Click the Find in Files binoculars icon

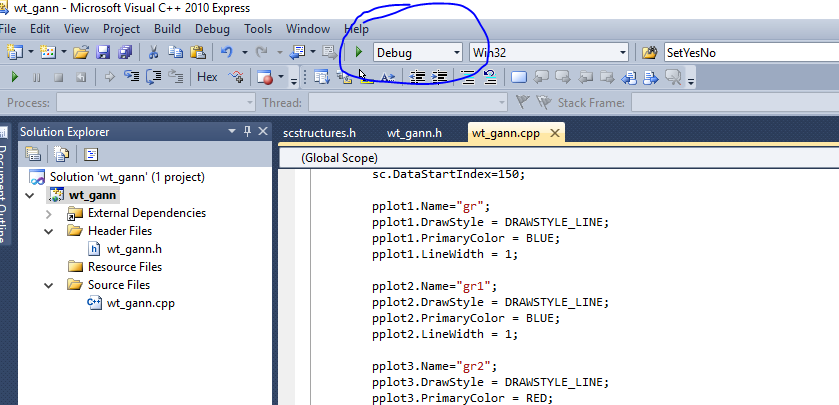point(649,52)
